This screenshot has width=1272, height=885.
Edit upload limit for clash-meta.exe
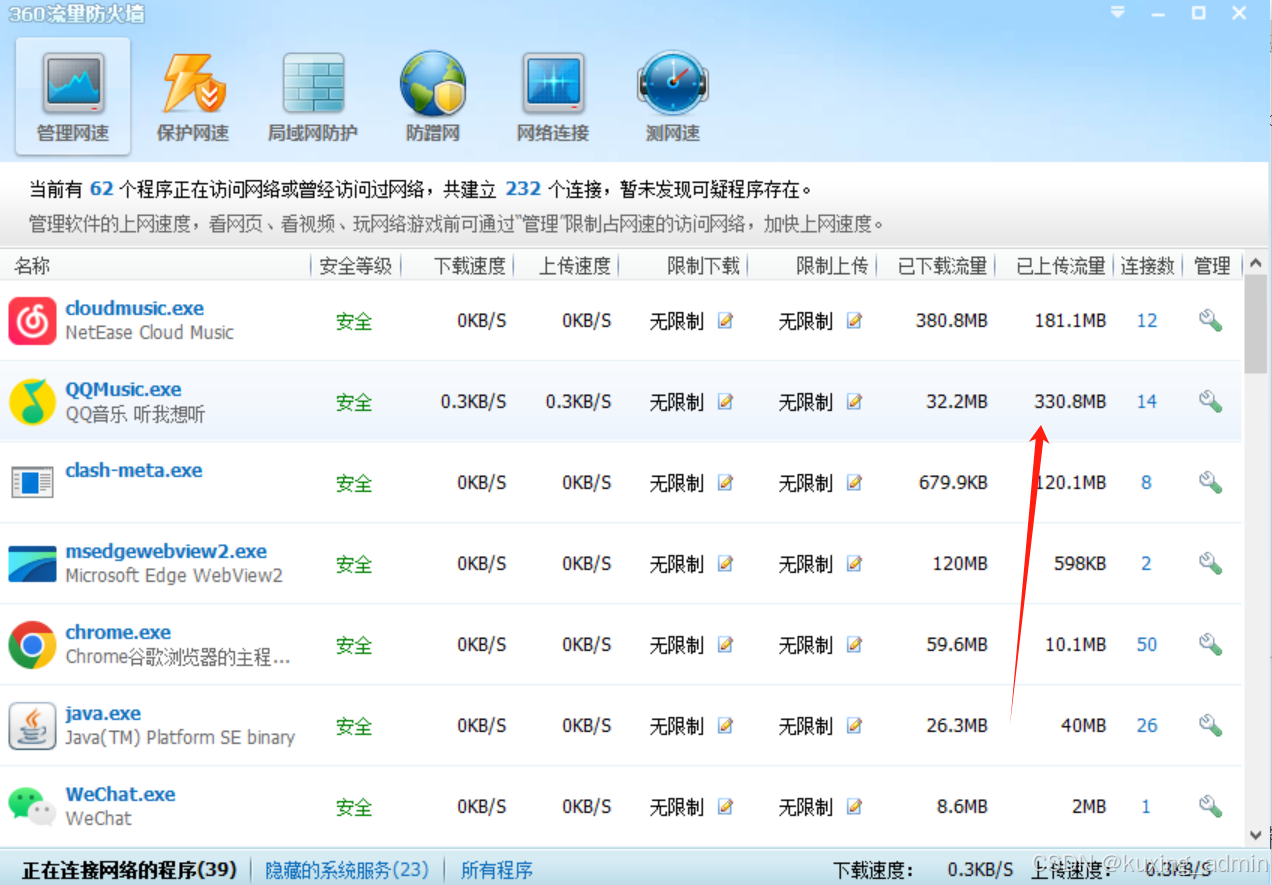tap(854, 483)
